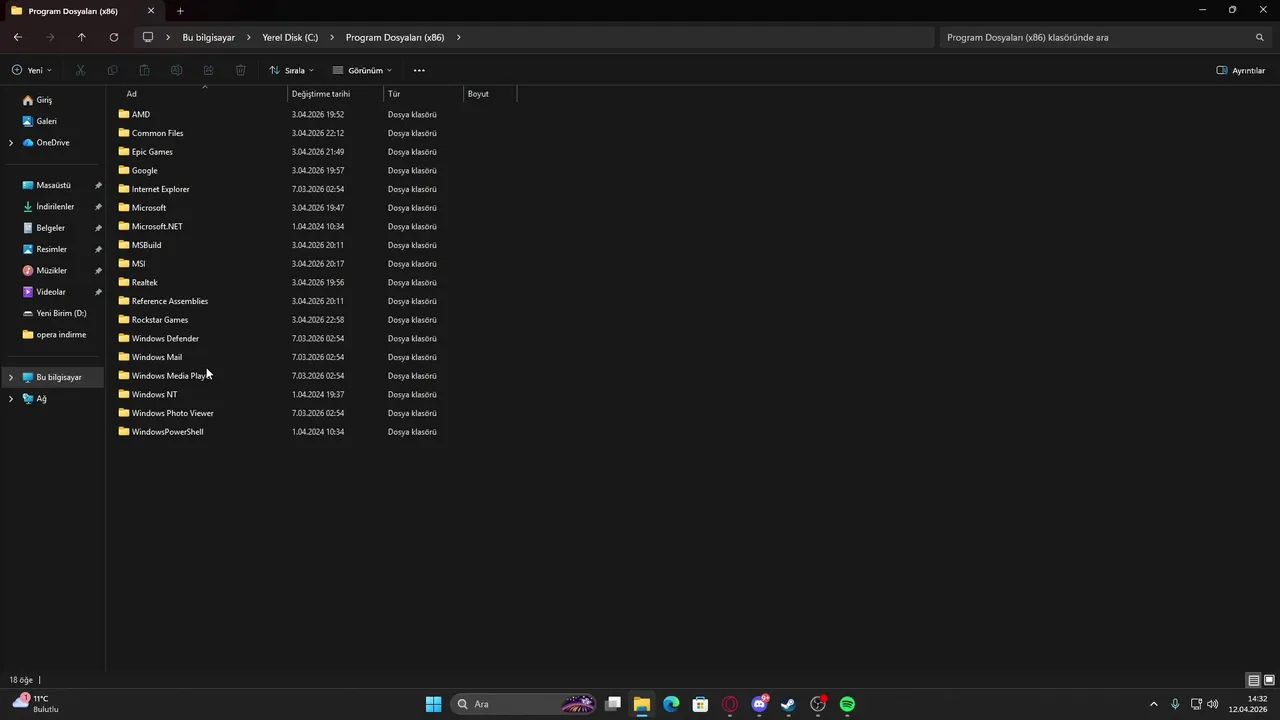Click the Share icon in the toolbar
The width and height of the screenshot is (1280, 720).
tap(208, 70)
